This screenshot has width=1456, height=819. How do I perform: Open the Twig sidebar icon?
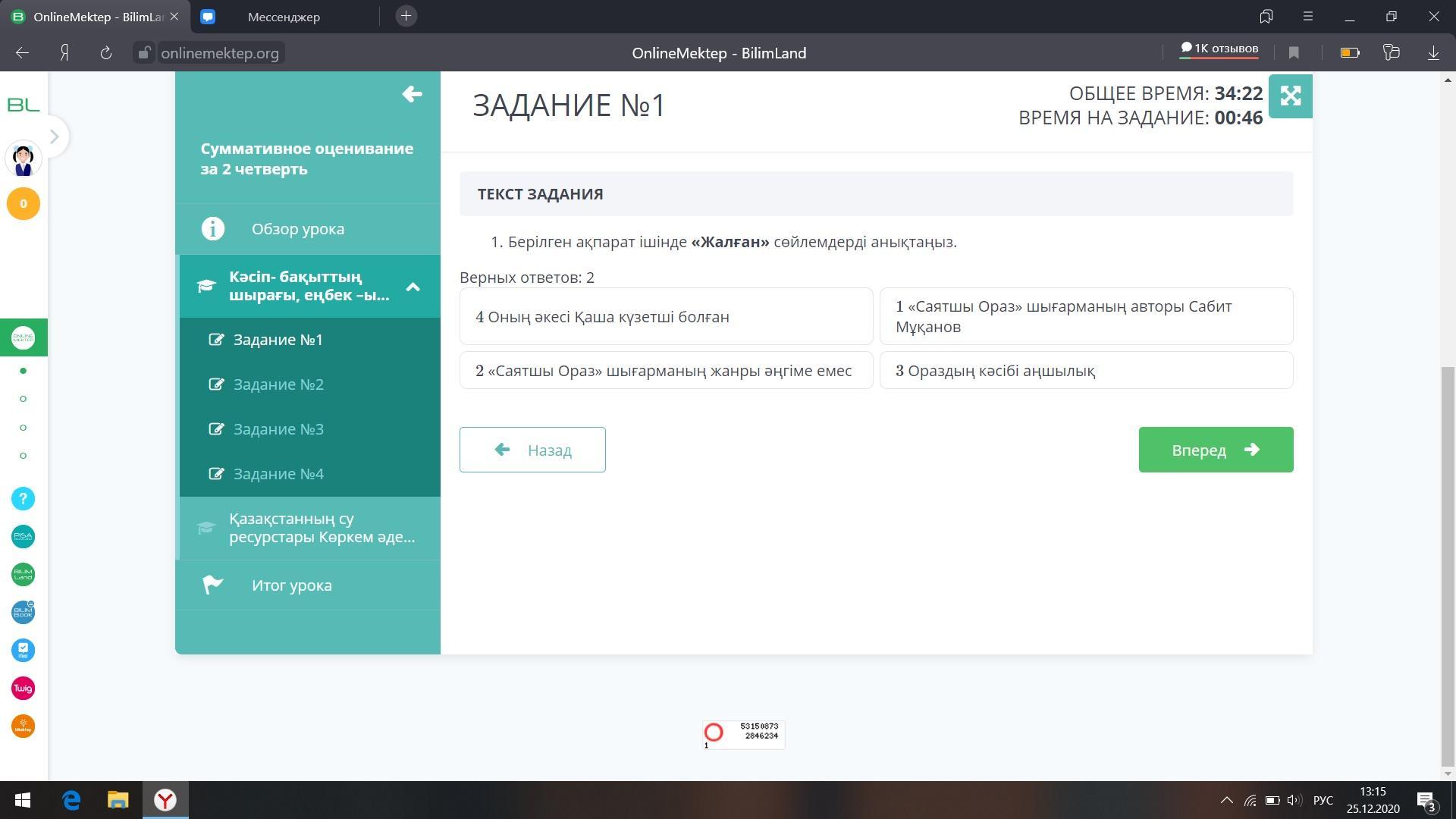[23, 689]
